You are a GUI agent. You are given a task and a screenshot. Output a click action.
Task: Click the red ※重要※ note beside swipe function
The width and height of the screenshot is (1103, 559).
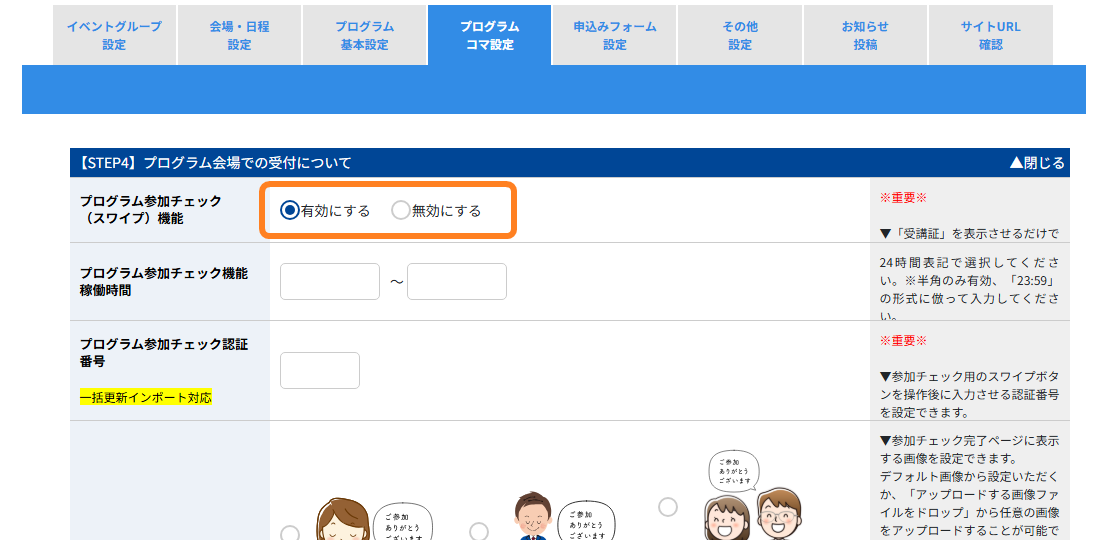[903, 198]
